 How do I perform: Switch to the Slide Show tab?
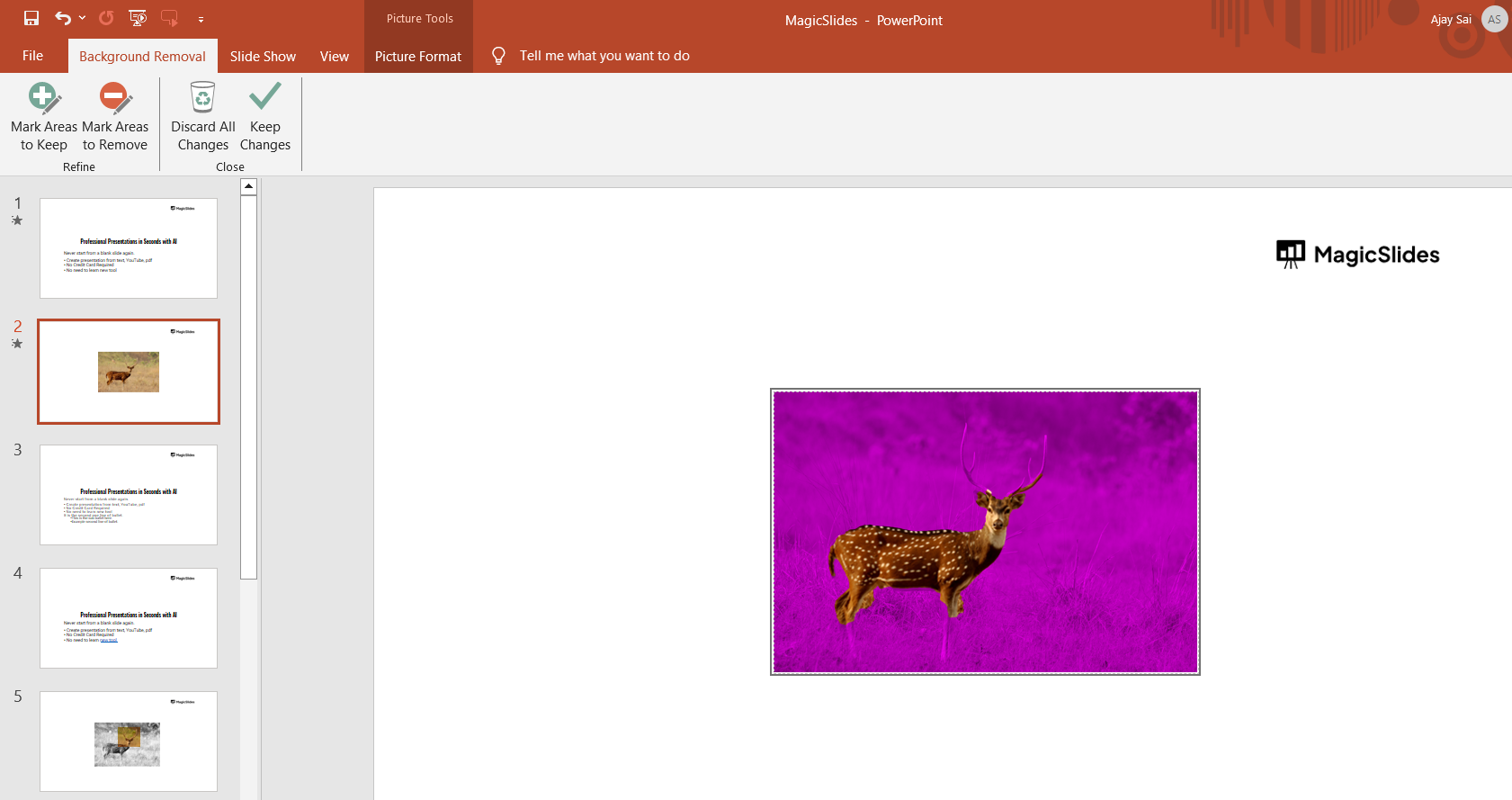263,56
